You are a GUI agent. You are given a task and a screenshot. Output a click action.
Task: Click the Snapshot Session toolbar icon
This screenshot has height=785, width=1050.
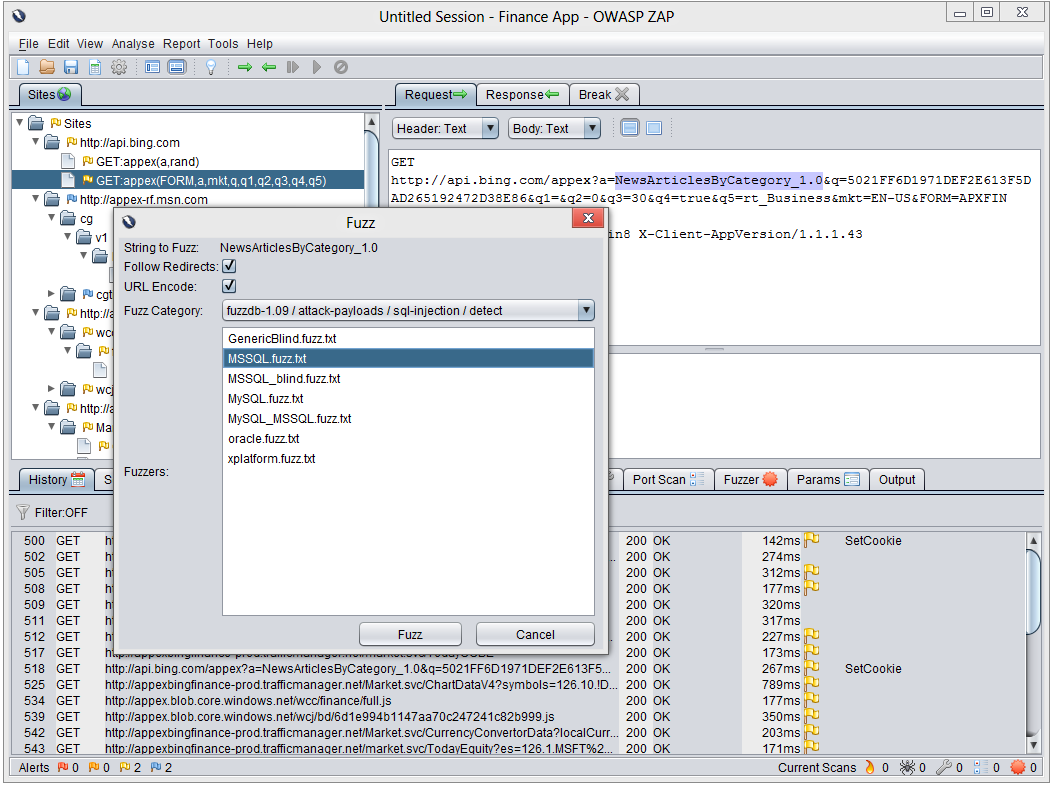tap(95, 67)
